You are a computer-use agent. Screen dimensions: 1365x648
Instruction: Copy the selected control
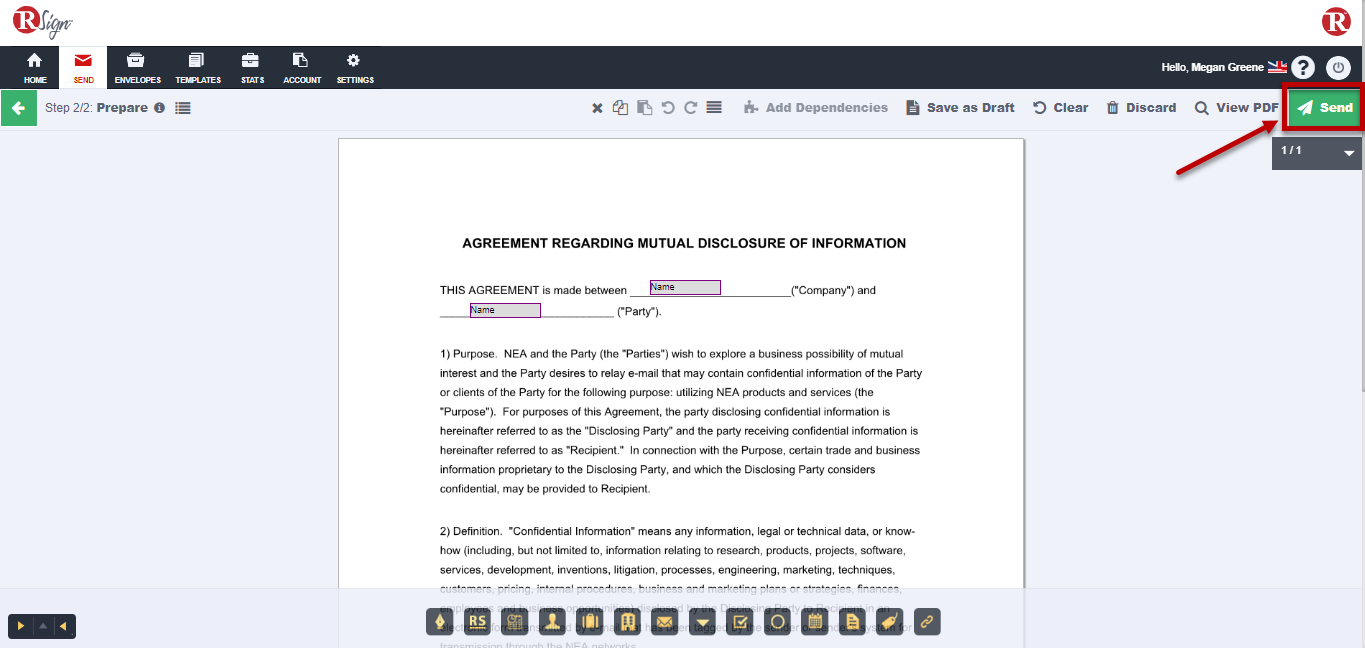pyautogui.click(x=620, y=108)
